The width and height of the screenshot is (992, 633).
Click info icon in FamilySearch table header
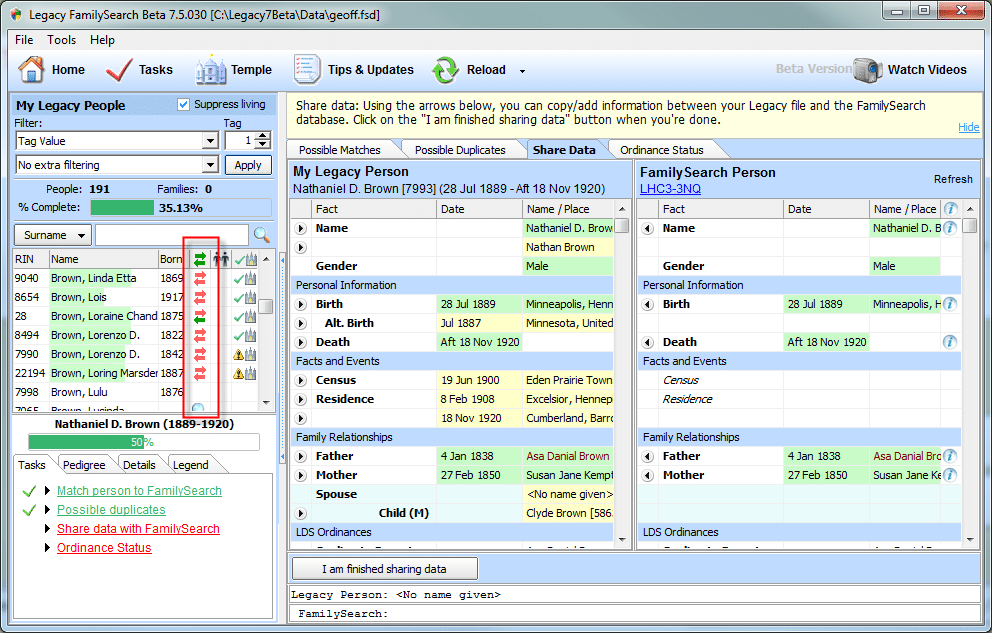click(x=950, y=209)
